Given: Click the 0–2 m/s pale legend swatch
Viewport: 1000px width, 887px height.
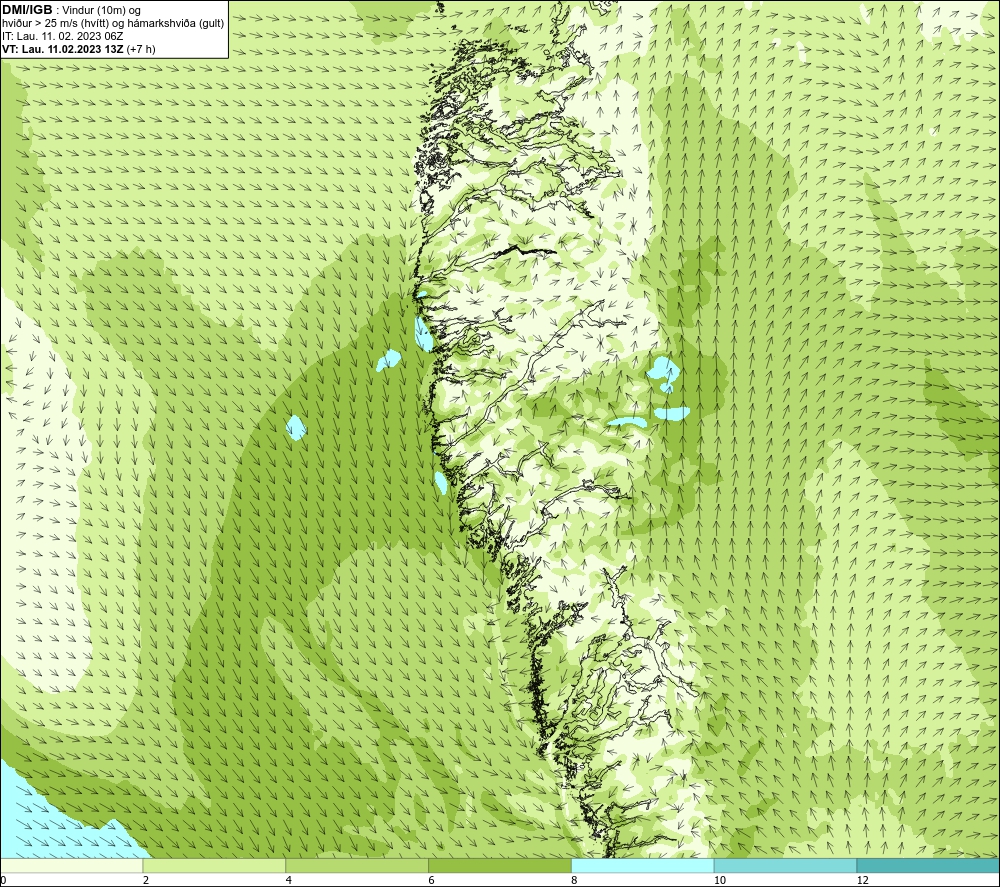Looking at the screenshot, I should [x=71, y=865].
